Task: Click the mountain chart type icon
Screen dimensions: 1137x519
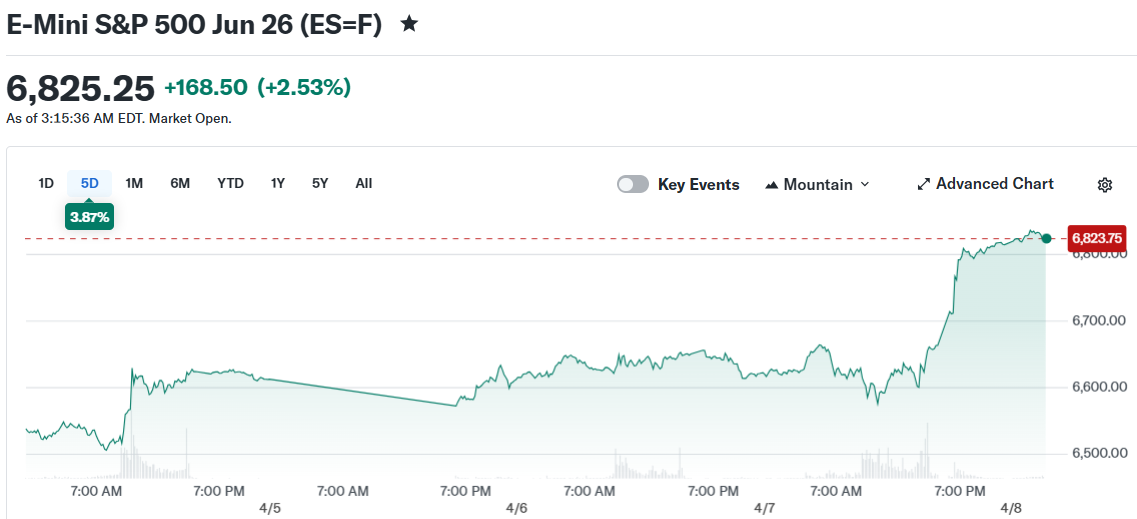Action: (x=772, y=185)
